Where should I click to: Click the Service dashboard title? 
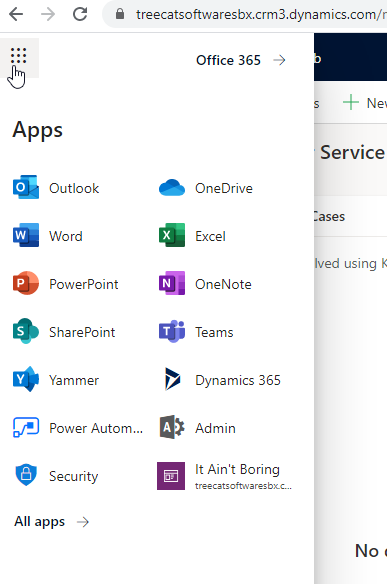(352, 152)
